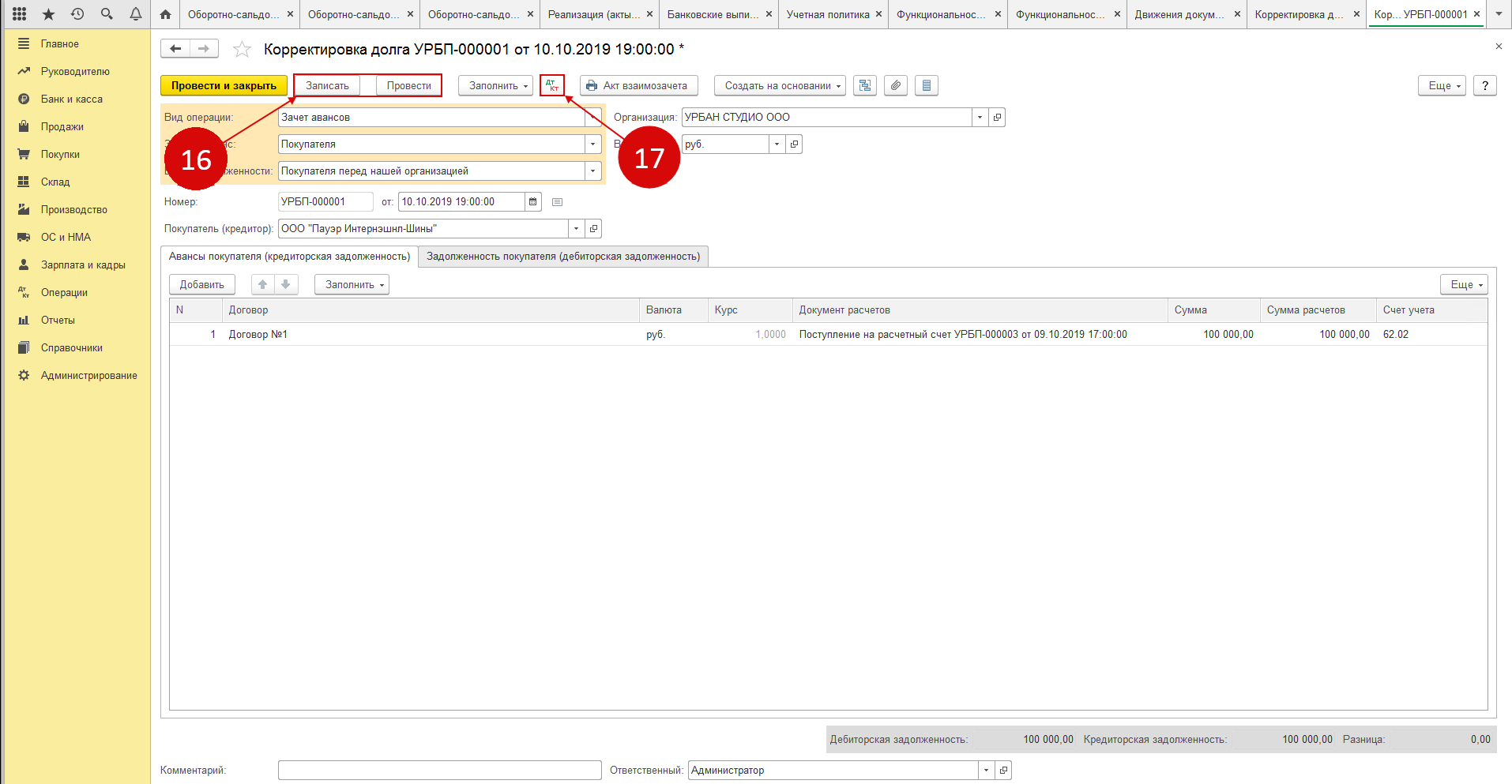Screen dimensions: 1512x784
Task: Open the icon next to the date field
Action: click(x=558, y=202)
